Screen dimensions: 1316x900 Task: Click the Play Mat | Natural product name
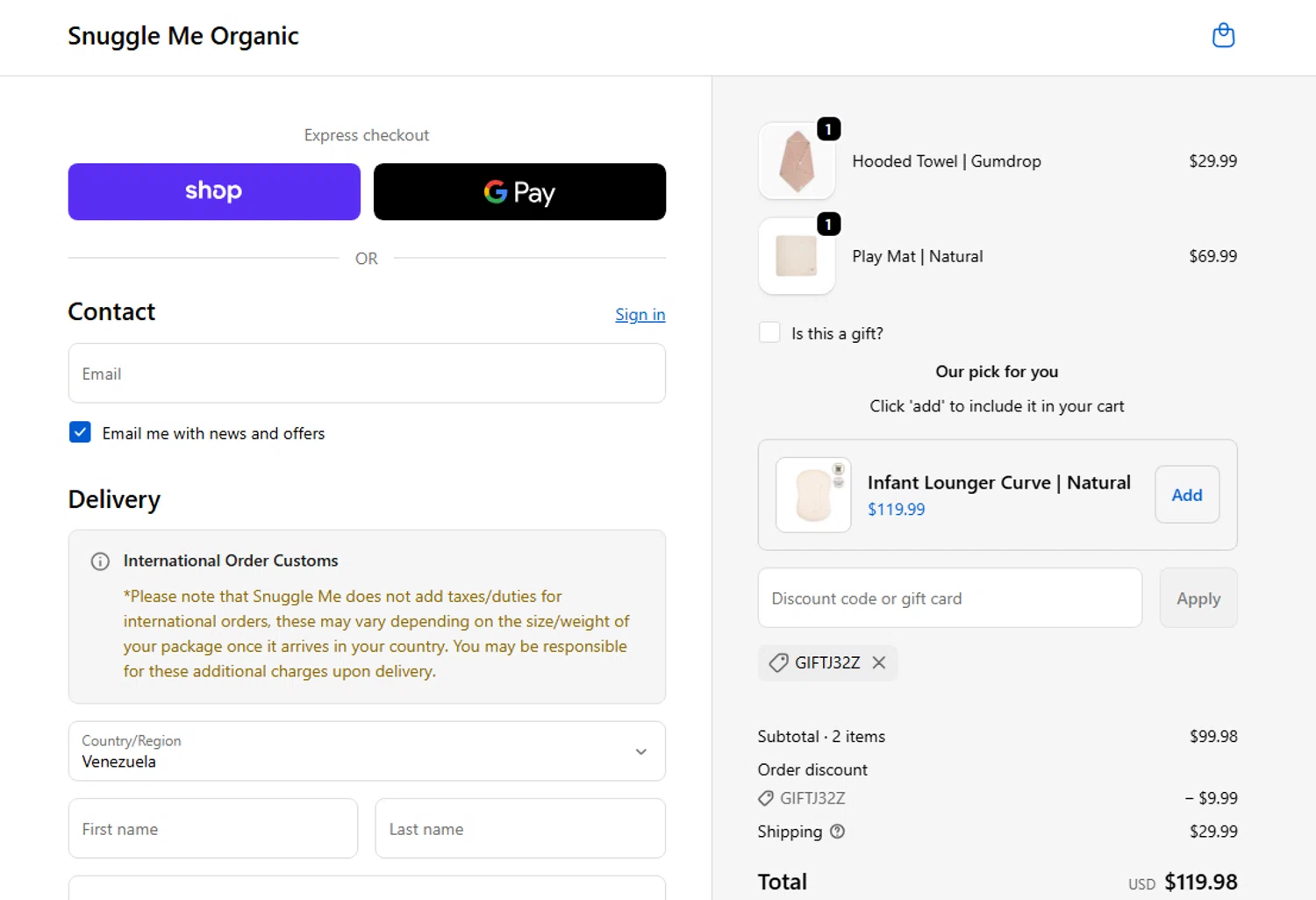(x=918, y=256)
